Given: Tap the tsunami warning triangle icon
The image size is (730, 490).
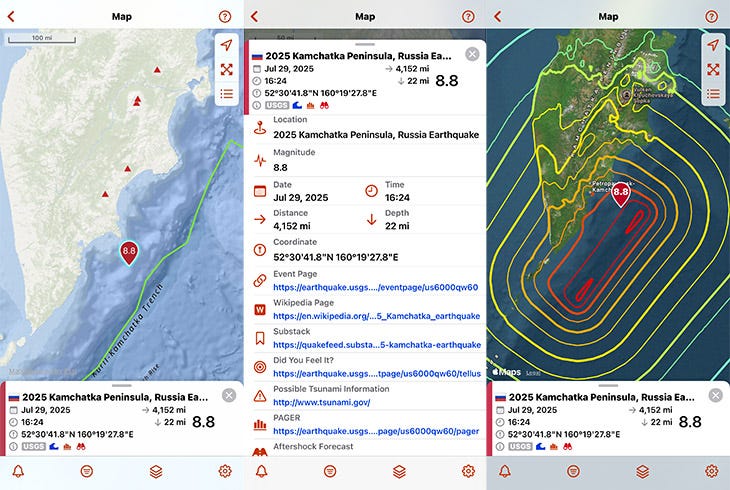Looking at the screenshot, I should tap(260, 396).
